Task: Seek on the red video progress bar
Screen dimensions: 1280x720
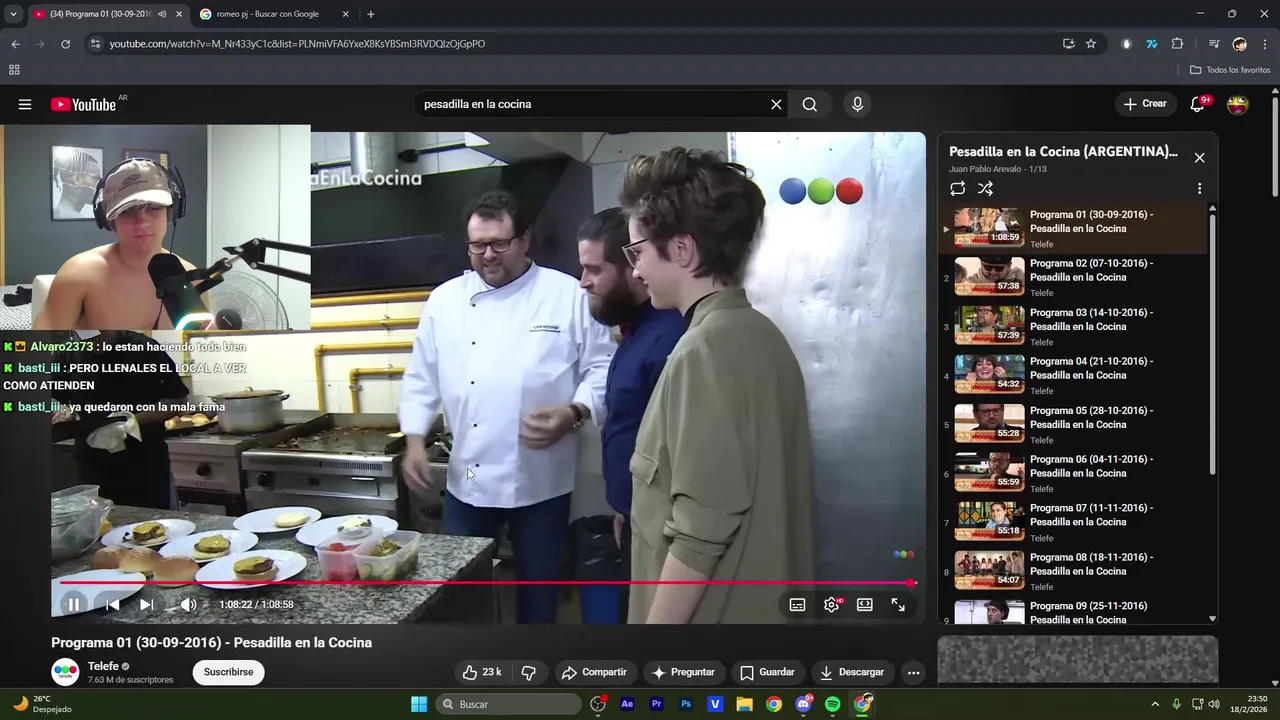Action: 487,582
